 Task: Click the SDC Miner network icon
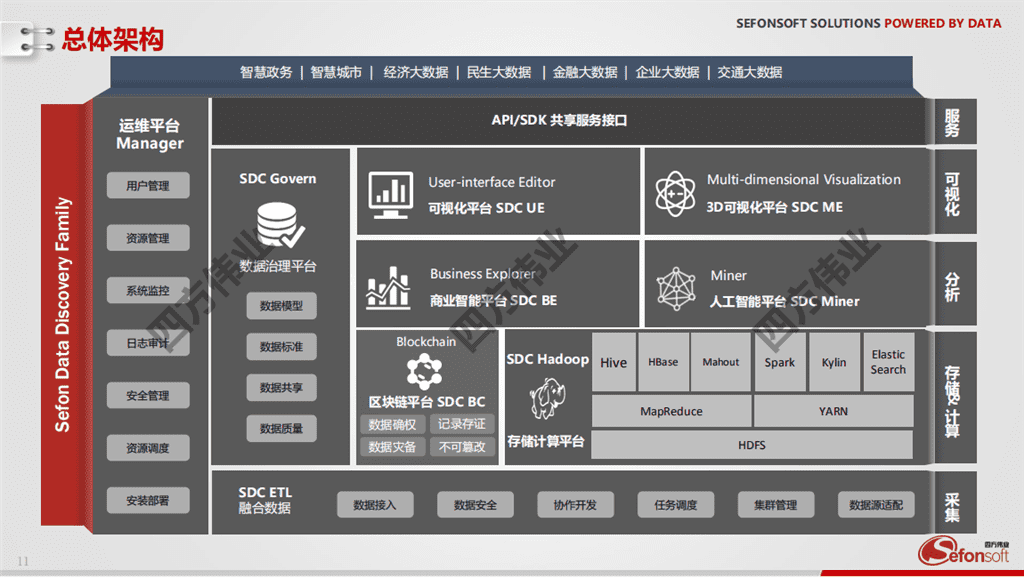click(x=676, y=288)
